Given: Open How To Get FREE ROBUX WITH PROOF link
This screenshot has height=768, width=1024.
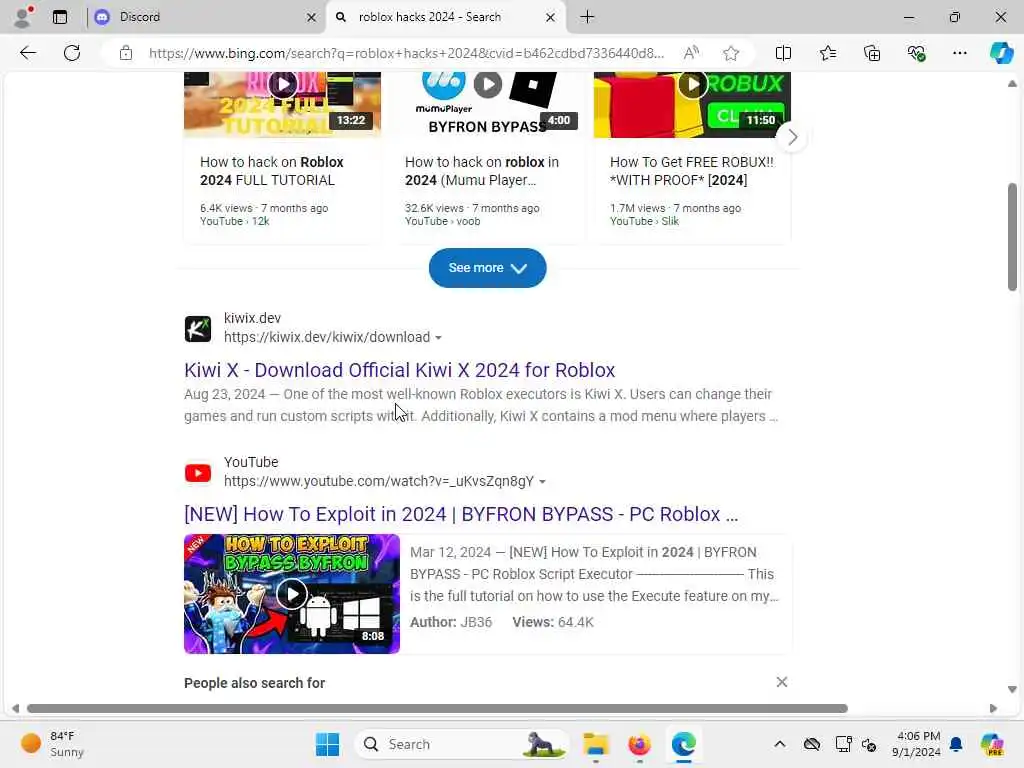Looking at the screenshot, I should click(692, 171).
